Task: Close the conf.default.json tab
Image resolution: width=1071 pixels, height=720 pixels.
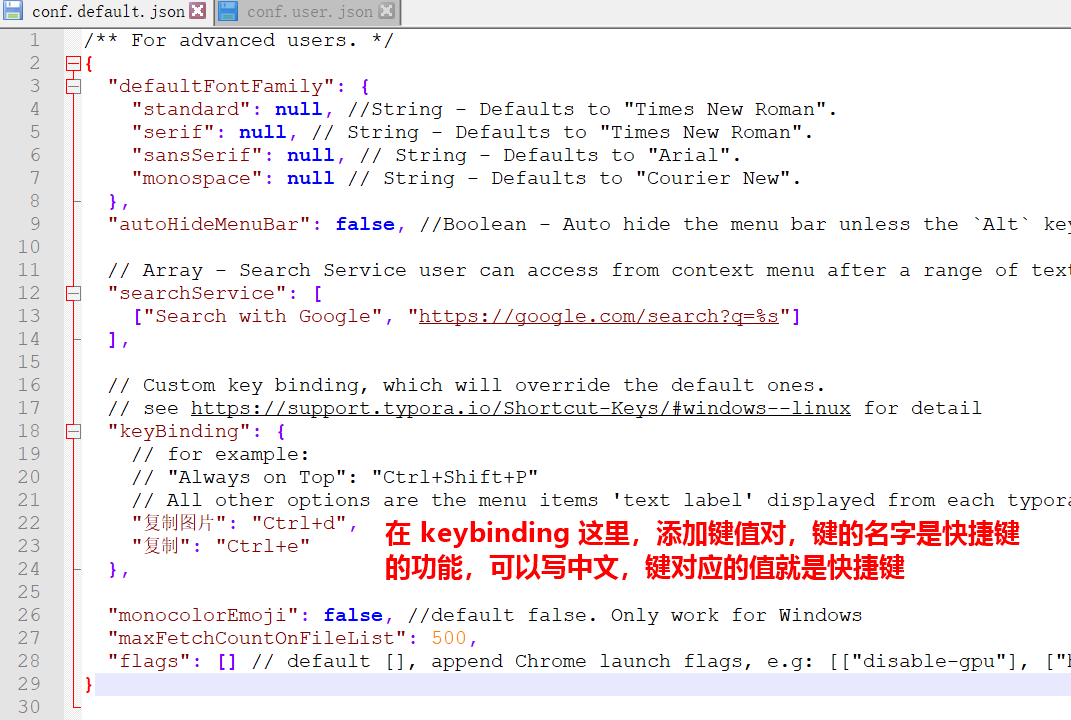Action: (x=197, y=11)
